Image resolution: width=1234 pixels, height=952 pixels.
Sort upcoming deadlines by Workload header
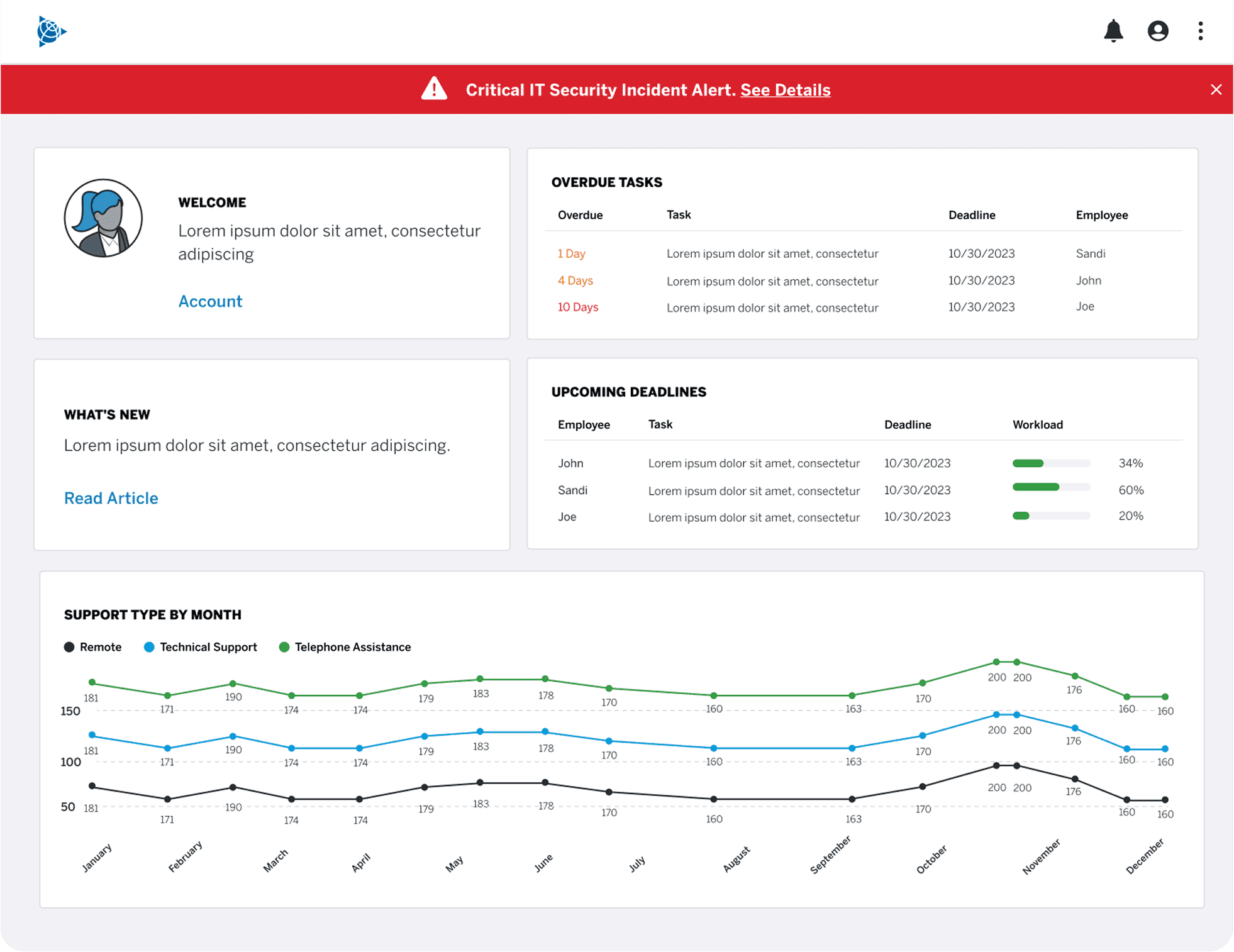(1037, 424)
